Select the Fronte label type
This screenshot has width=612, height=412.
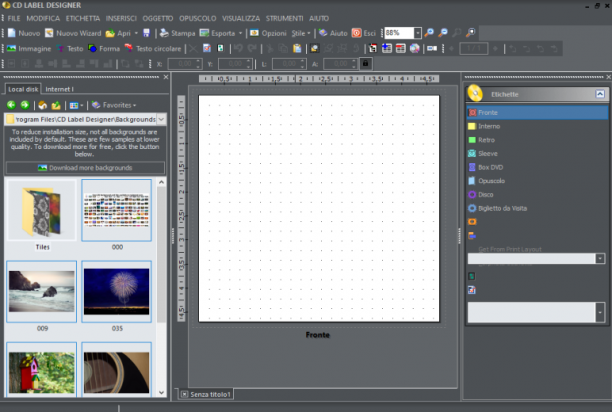[x=537, y=112]
